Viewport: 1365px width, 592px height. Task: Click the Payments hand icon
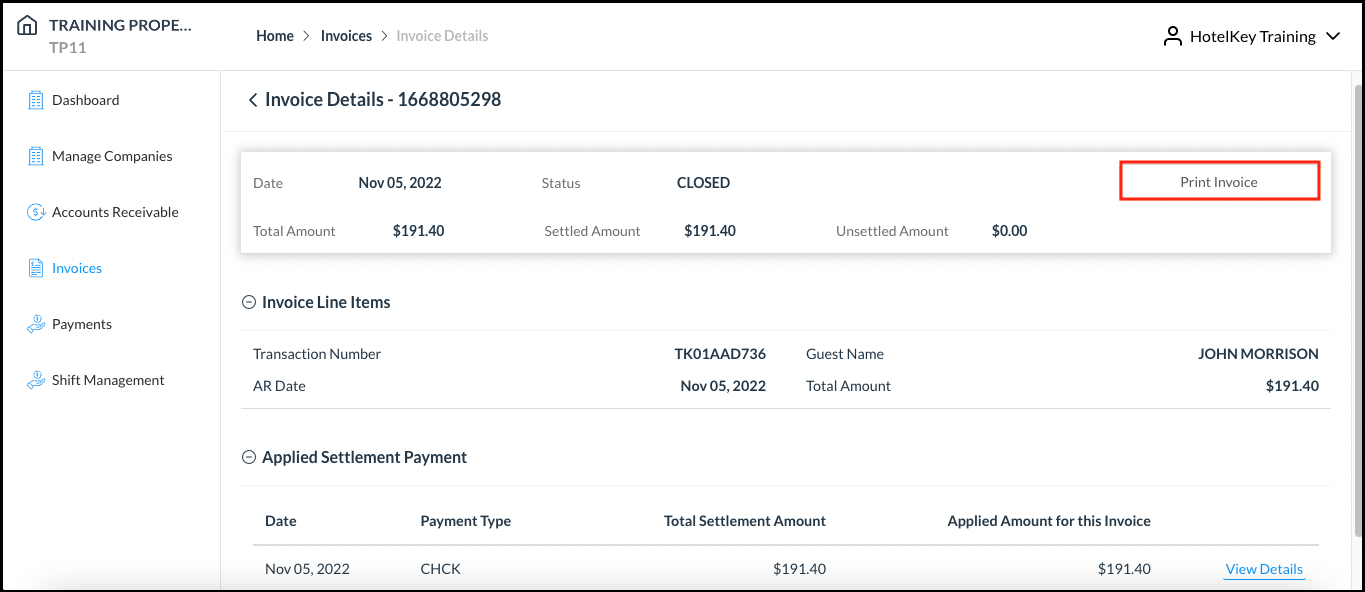(x=36, y=324)
